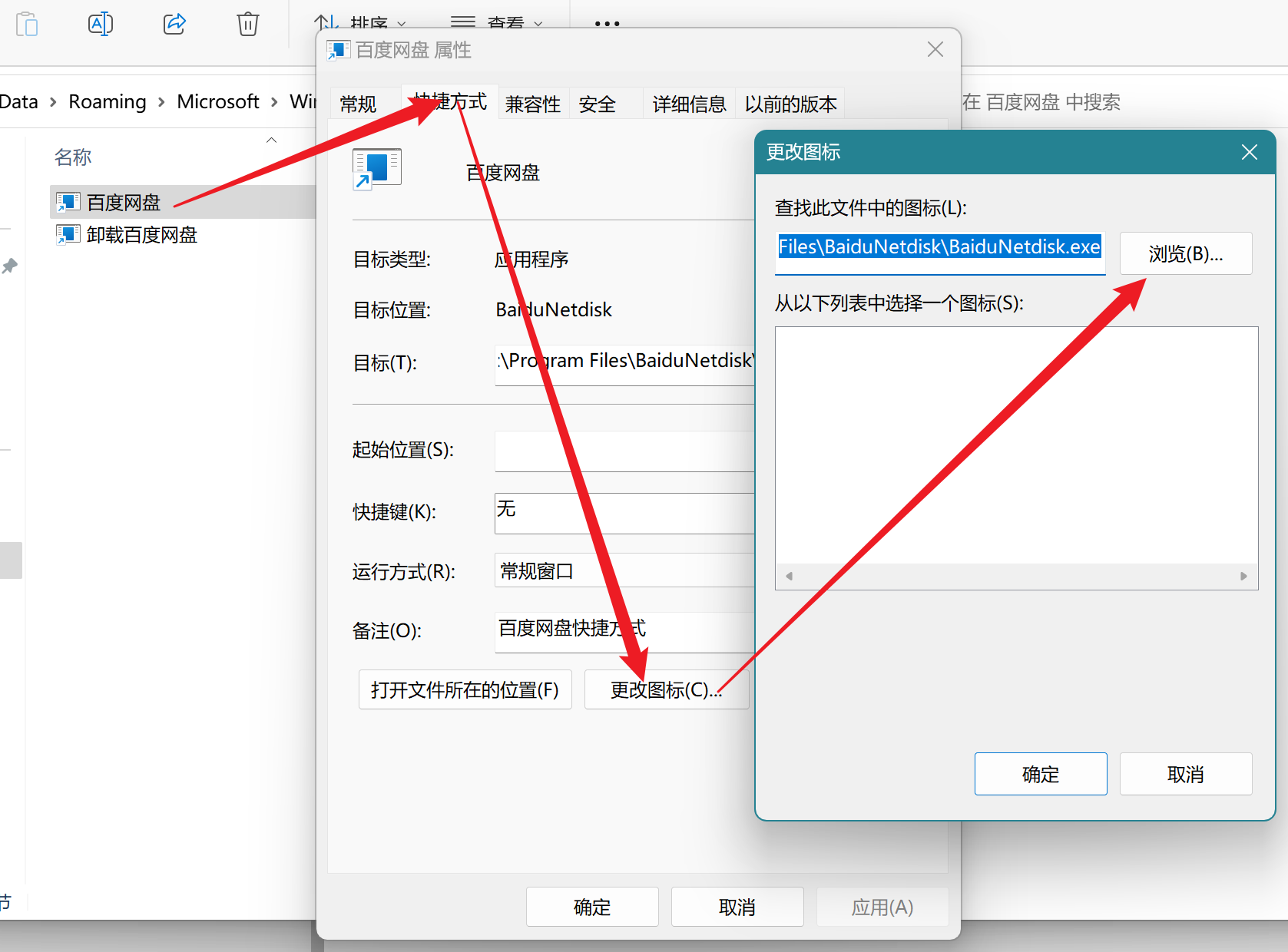The height and width of the screenshot is (952, 1288).
Task: Click the Paste icon in Explorer toolbar
Action: coord(27,24)
